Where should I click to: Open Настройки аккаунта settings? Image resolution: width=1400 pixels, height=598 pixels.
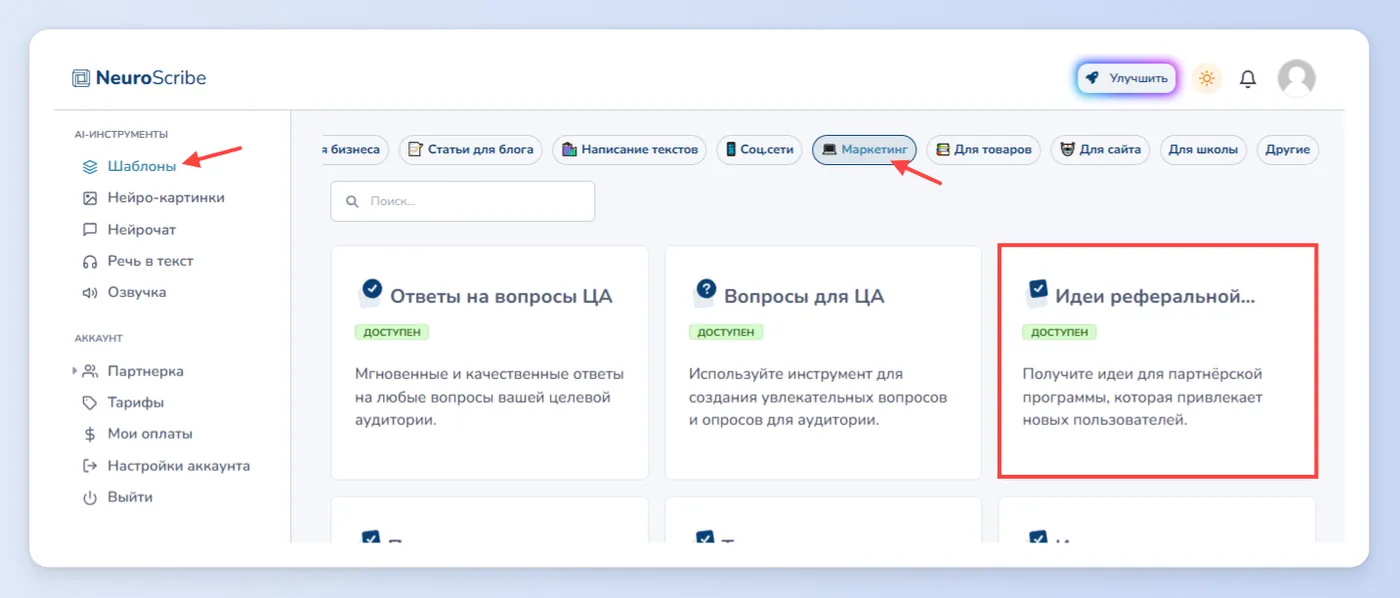point(179,466)
